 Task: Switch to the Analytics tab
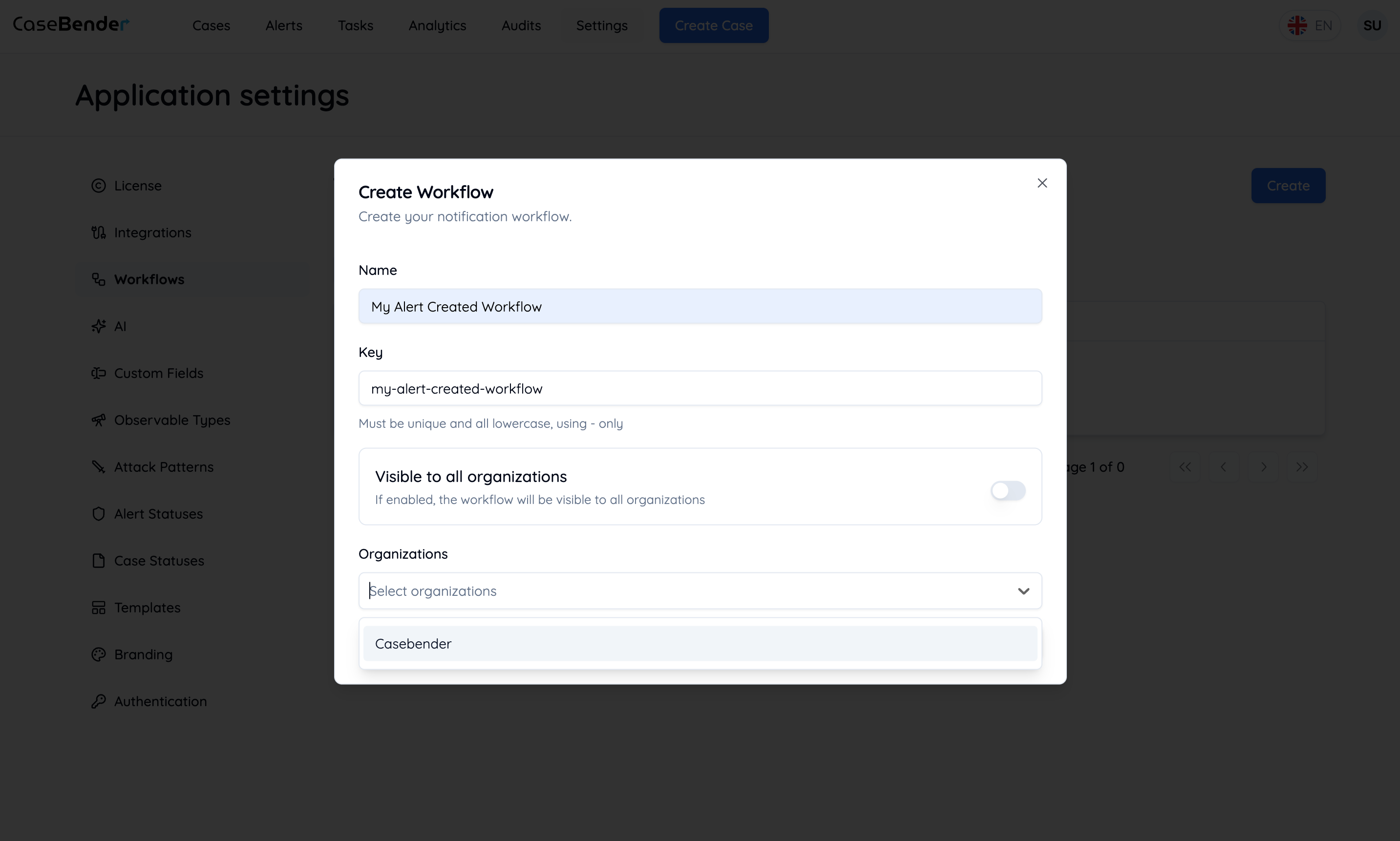[x=437, y=25]
